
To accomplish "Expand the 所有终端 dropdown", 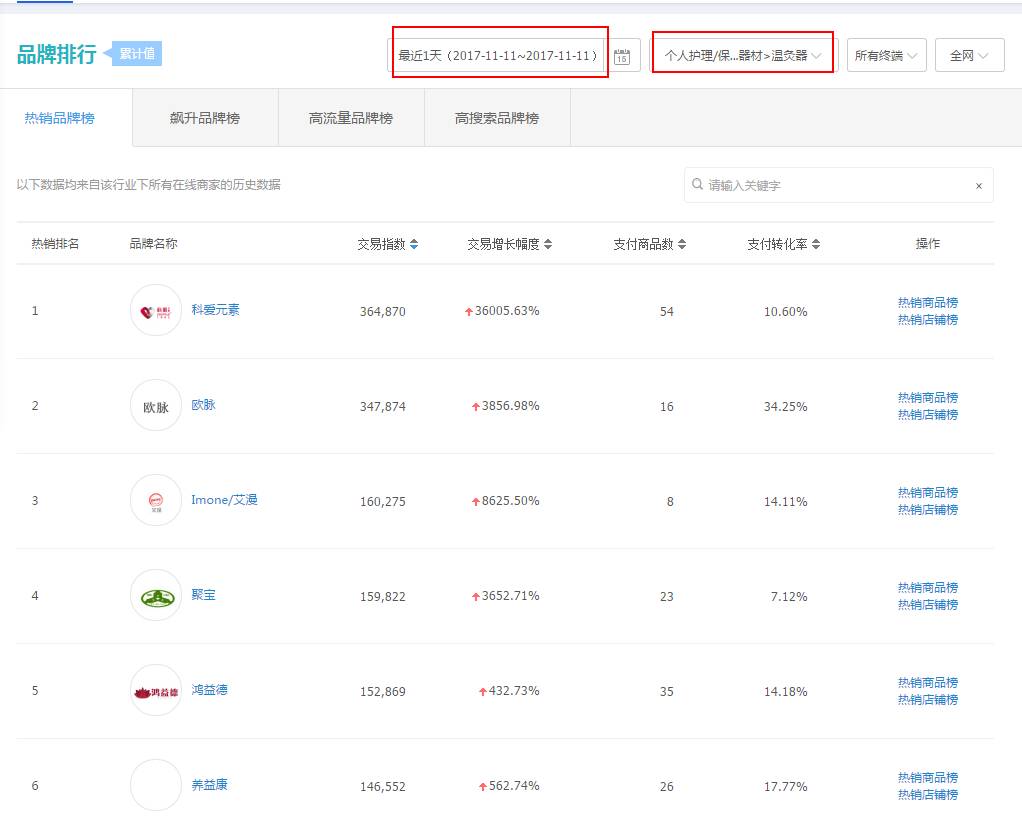I will (x=886, y=56).
